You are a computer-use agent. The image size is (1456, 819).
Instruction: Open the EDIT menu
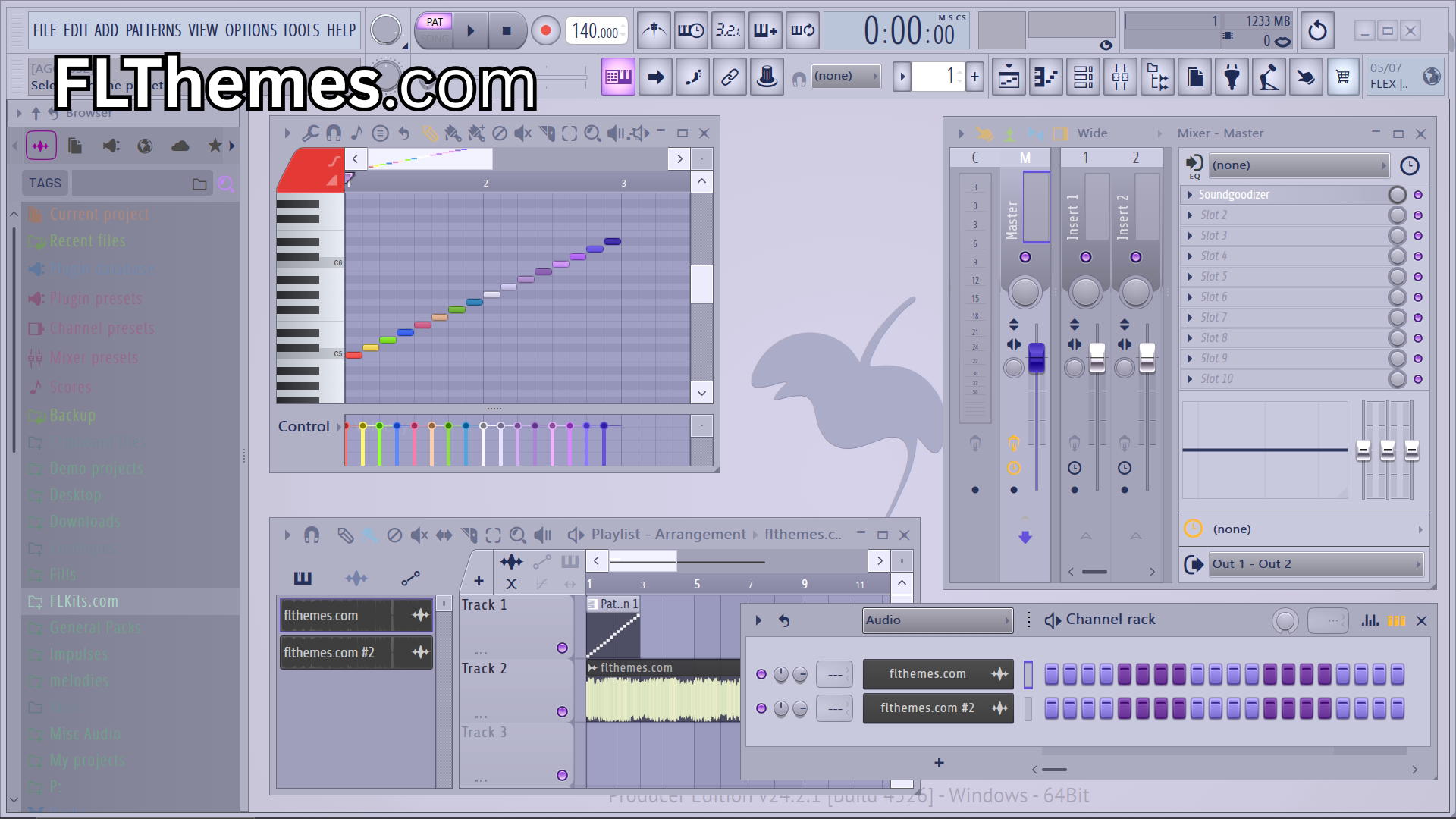(x=76, y=30)
